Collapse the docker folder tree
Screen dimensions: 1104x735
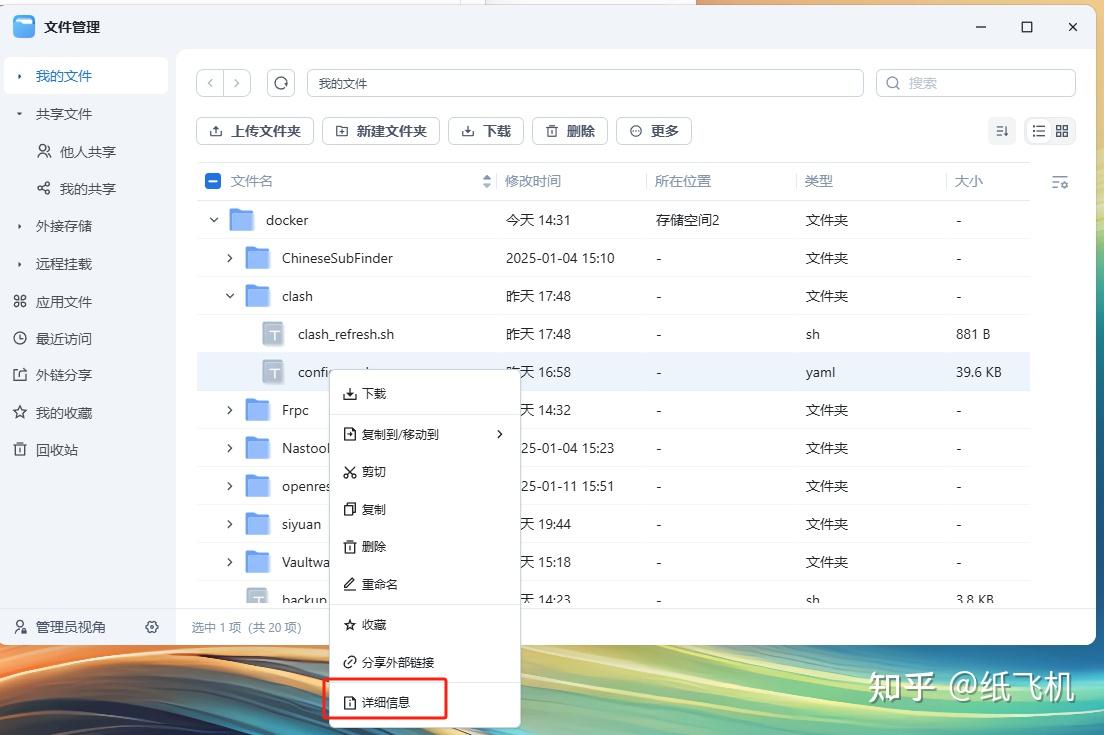[x=213, y=220]
